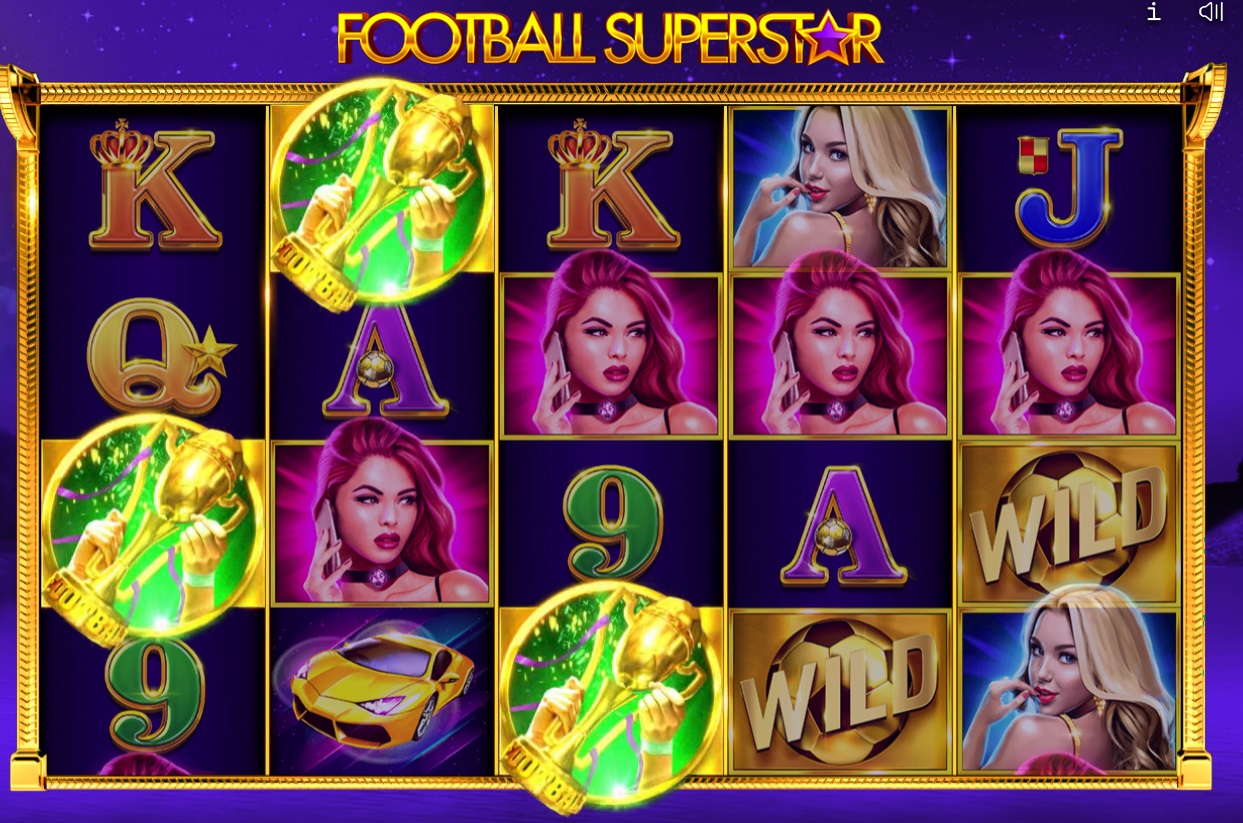Screen dimensions: 1243x823
Task: Click the crowned K on first reel
Action: (153, 187)
